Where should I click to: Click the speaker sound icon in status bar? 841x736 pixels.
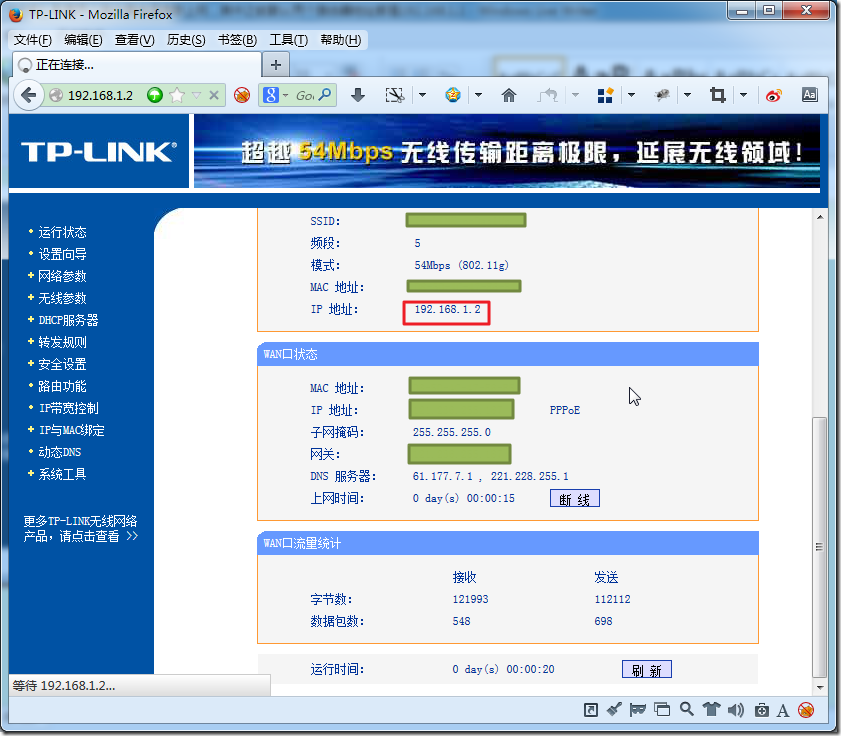[736, 710]
